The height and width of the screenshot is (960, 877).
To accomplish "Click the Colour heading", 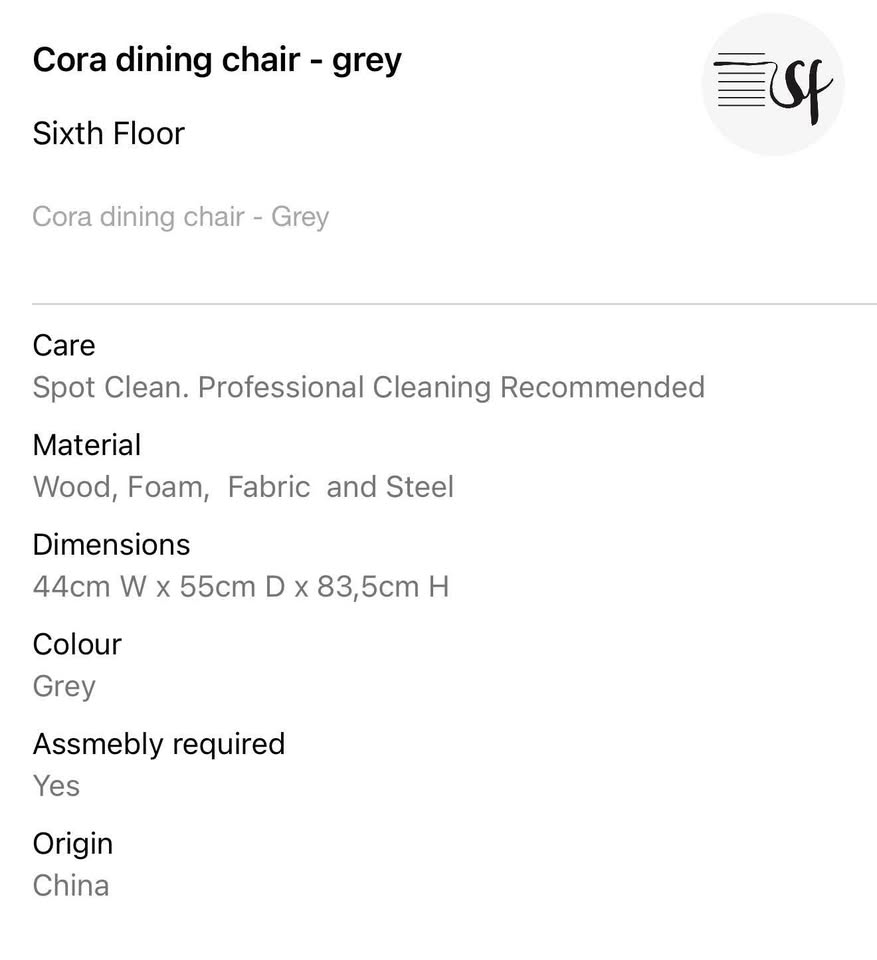I will tap(77, 644).
